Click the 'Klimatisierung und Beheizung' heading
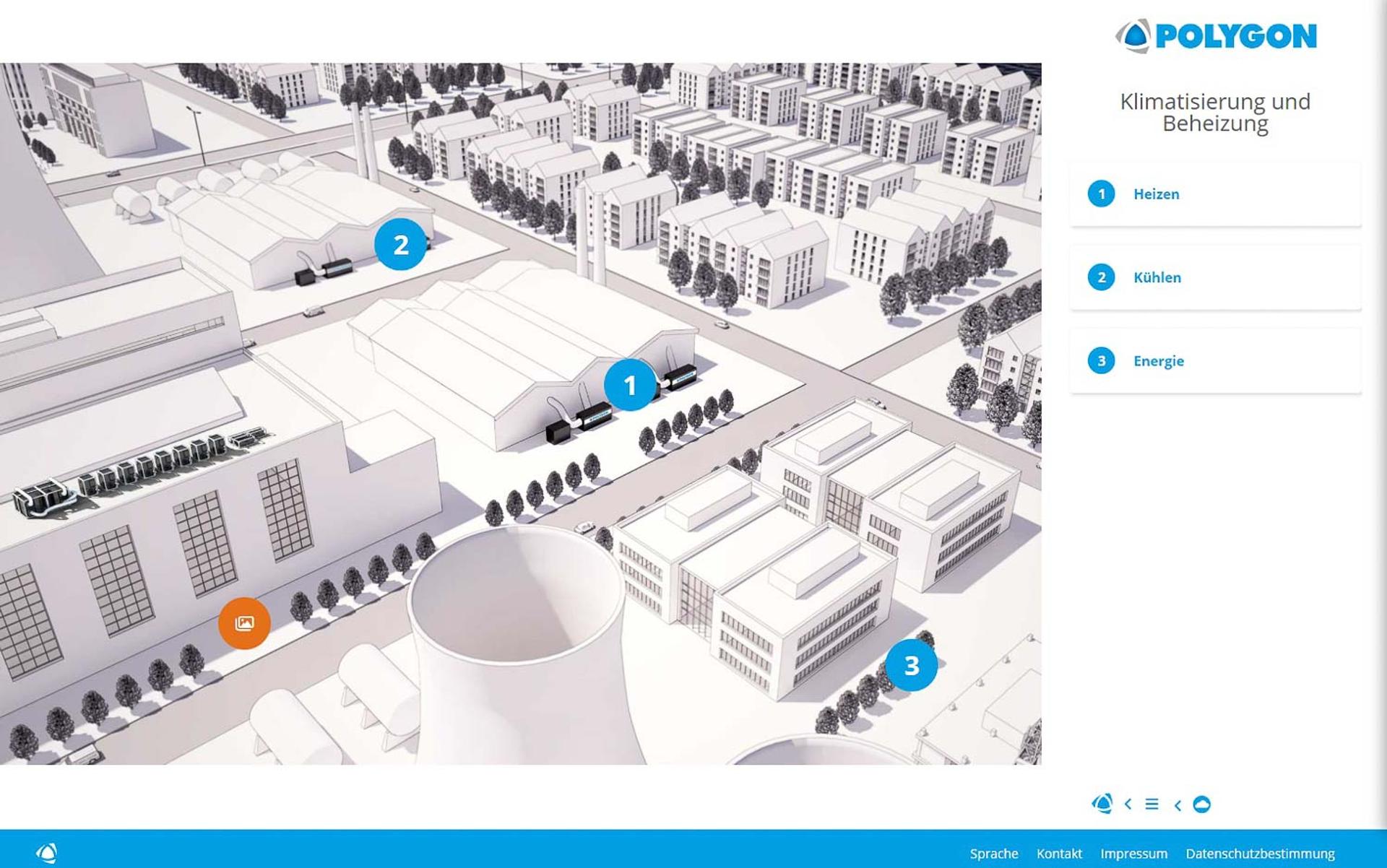The image size is (1387, 868). coord(1215,112)
